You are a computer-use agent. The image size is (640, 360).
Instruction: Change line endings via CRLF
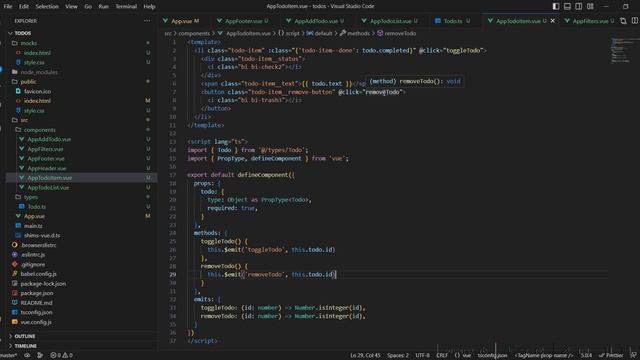click(442, 356)
